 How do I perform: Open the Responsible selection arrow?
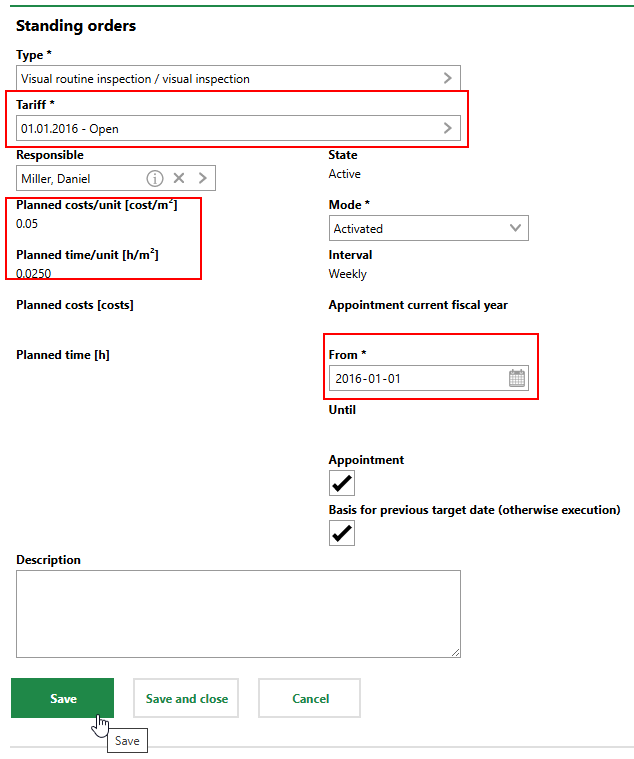pos(203,178)
